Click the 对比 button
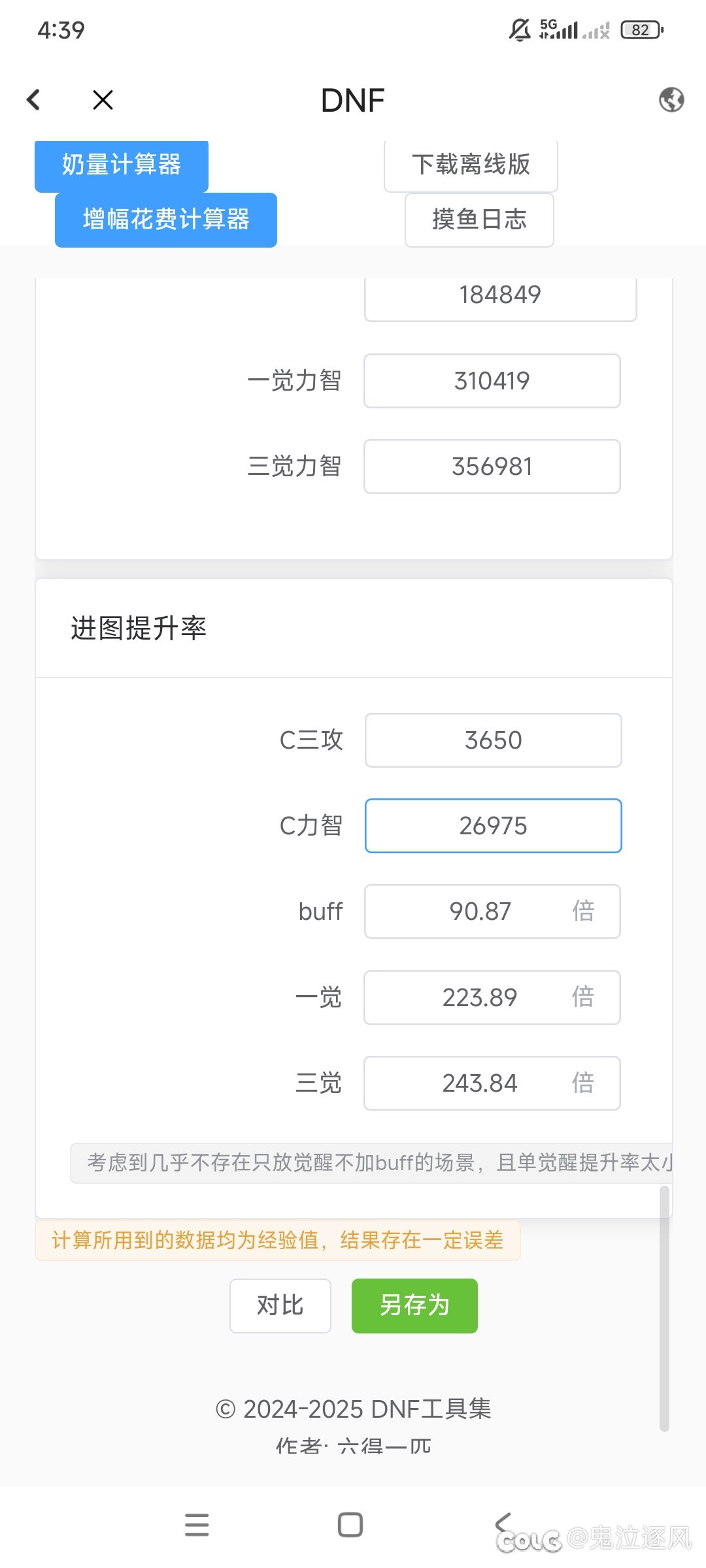 point(280,1305)
